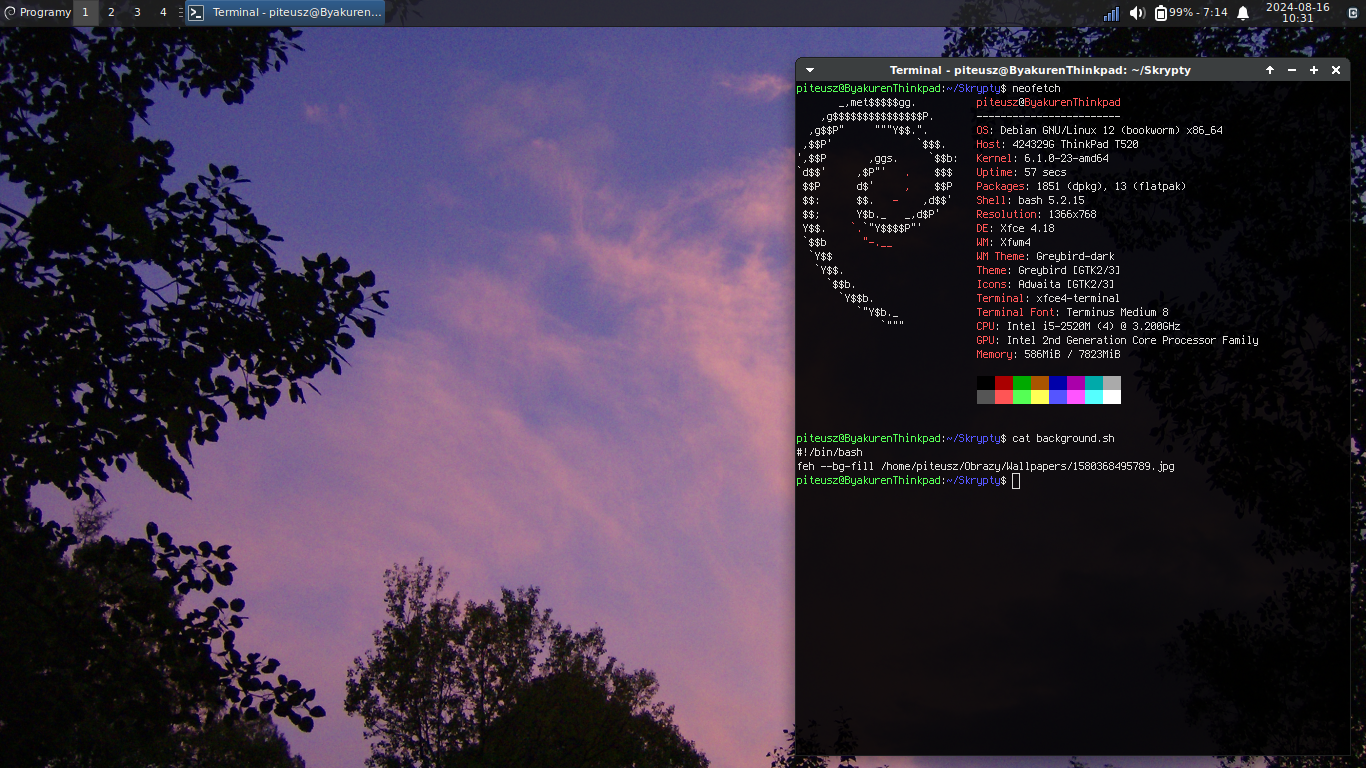Image resolution: width=1366 pixels, height=768 pixels.
Task: Switch to workspace 3
Action: tap(137, 13)
